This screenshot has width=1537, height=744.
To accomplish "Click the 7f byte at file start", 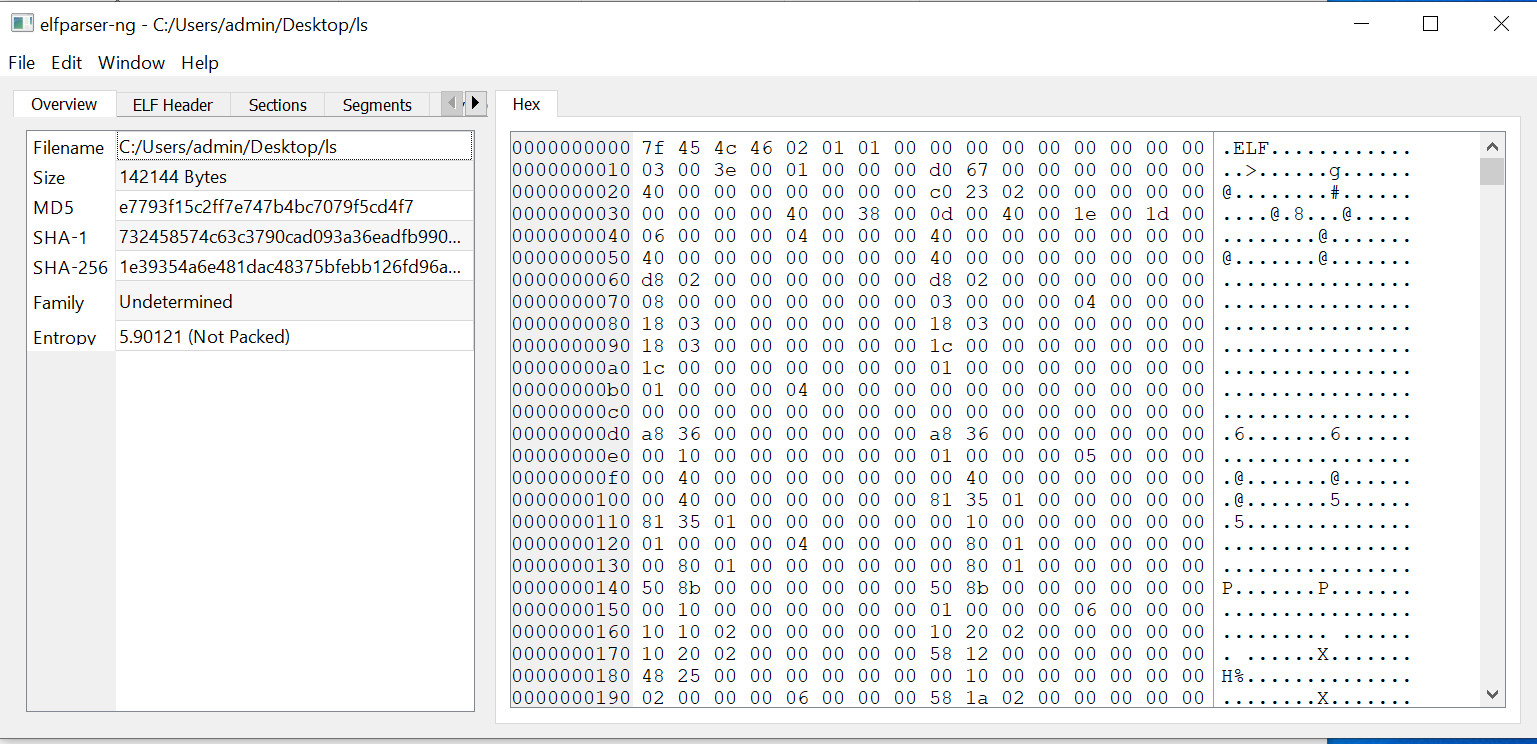I will (x=652, y=148).
